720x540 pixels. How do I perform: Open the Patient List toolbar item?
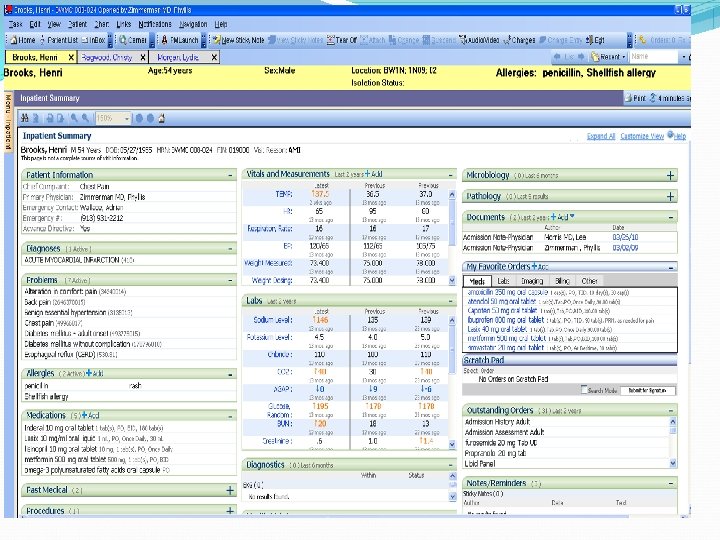point(59,40)
